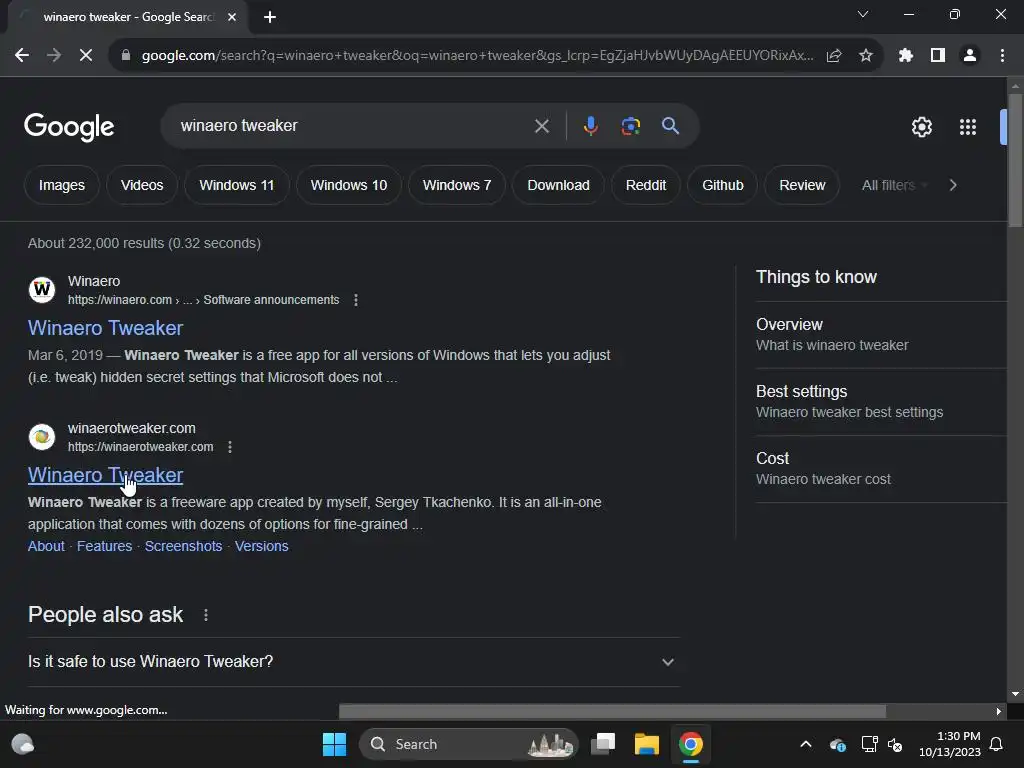This screenshot has width=1024, height=768.
Task: Open the Chrome side panel icon
Action: tap(938, 56)
